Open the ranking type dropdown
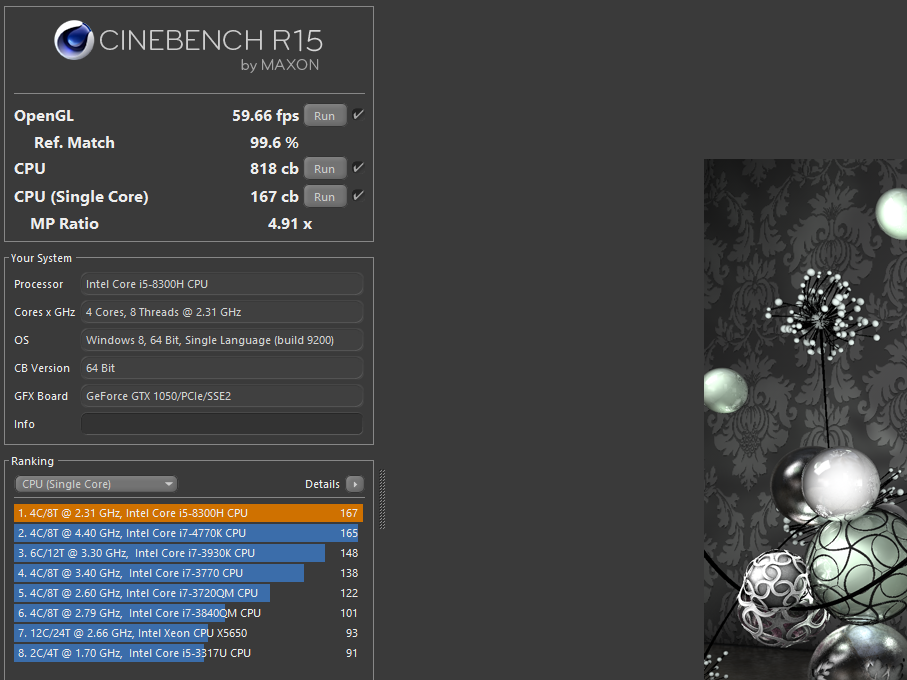Screen dimensions: 907x680 point(96,484)
